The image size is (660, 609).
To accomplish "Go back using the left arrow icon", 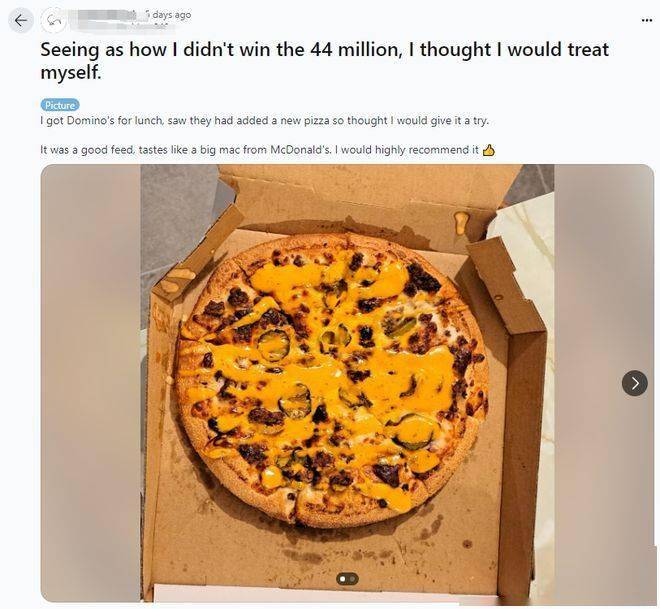I will (21, 20).
